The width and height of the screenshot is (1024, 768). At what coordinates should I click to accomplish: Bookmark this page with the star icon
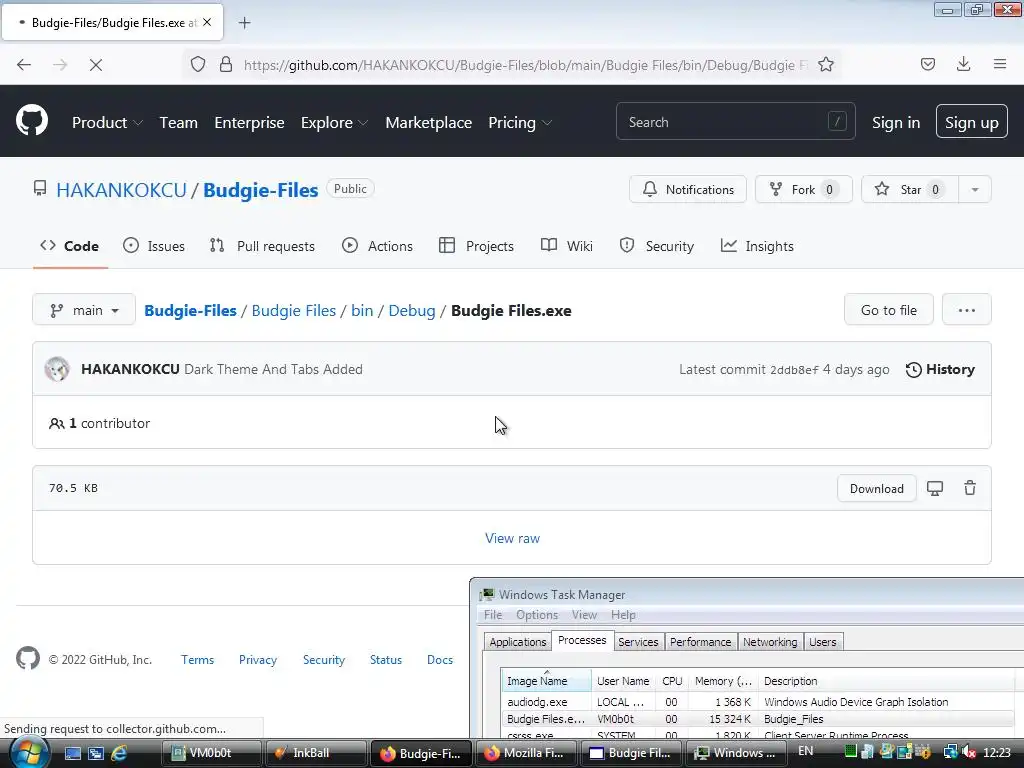pyautogui.click(x=826, y=65)
